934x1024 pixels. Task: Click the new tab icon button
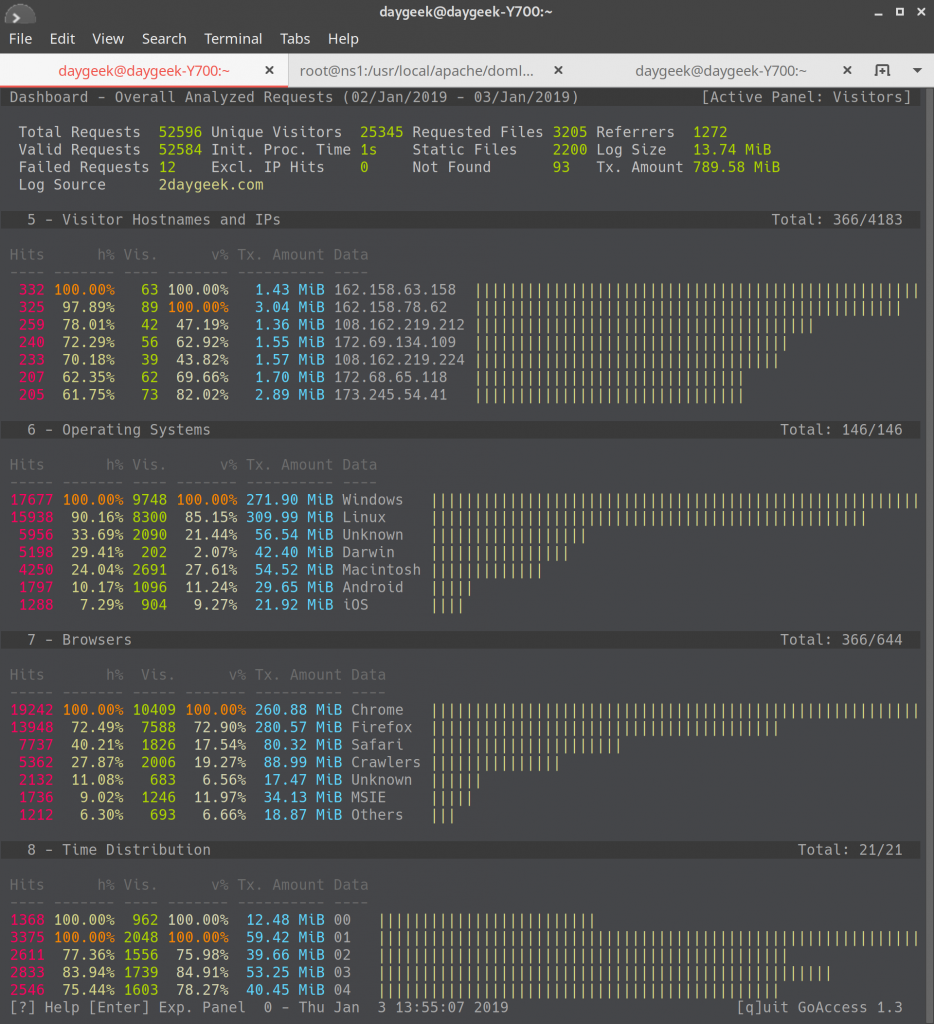(x=882, y=71)
